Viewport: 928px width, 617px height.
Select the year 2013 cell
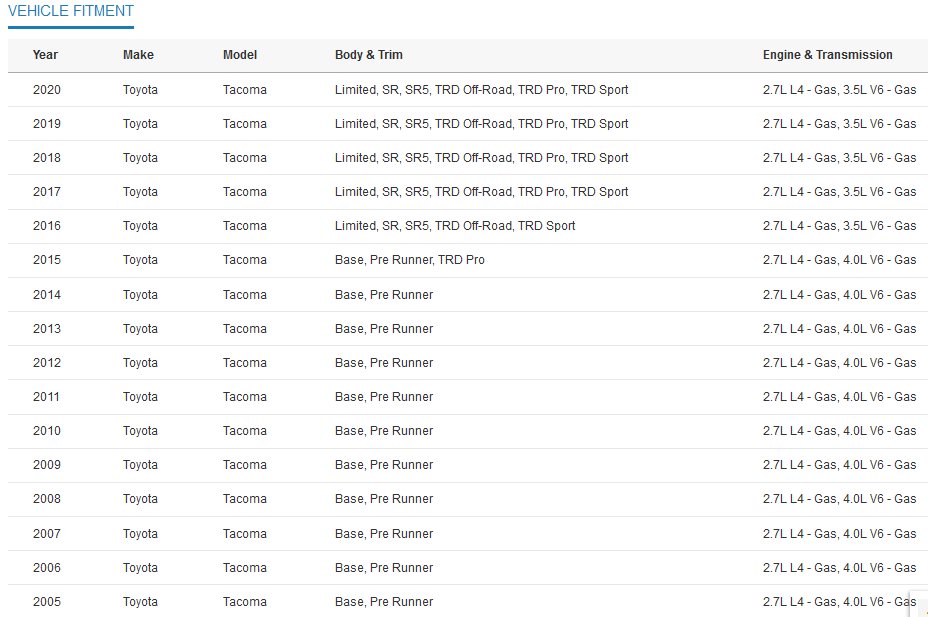(47, 329)
